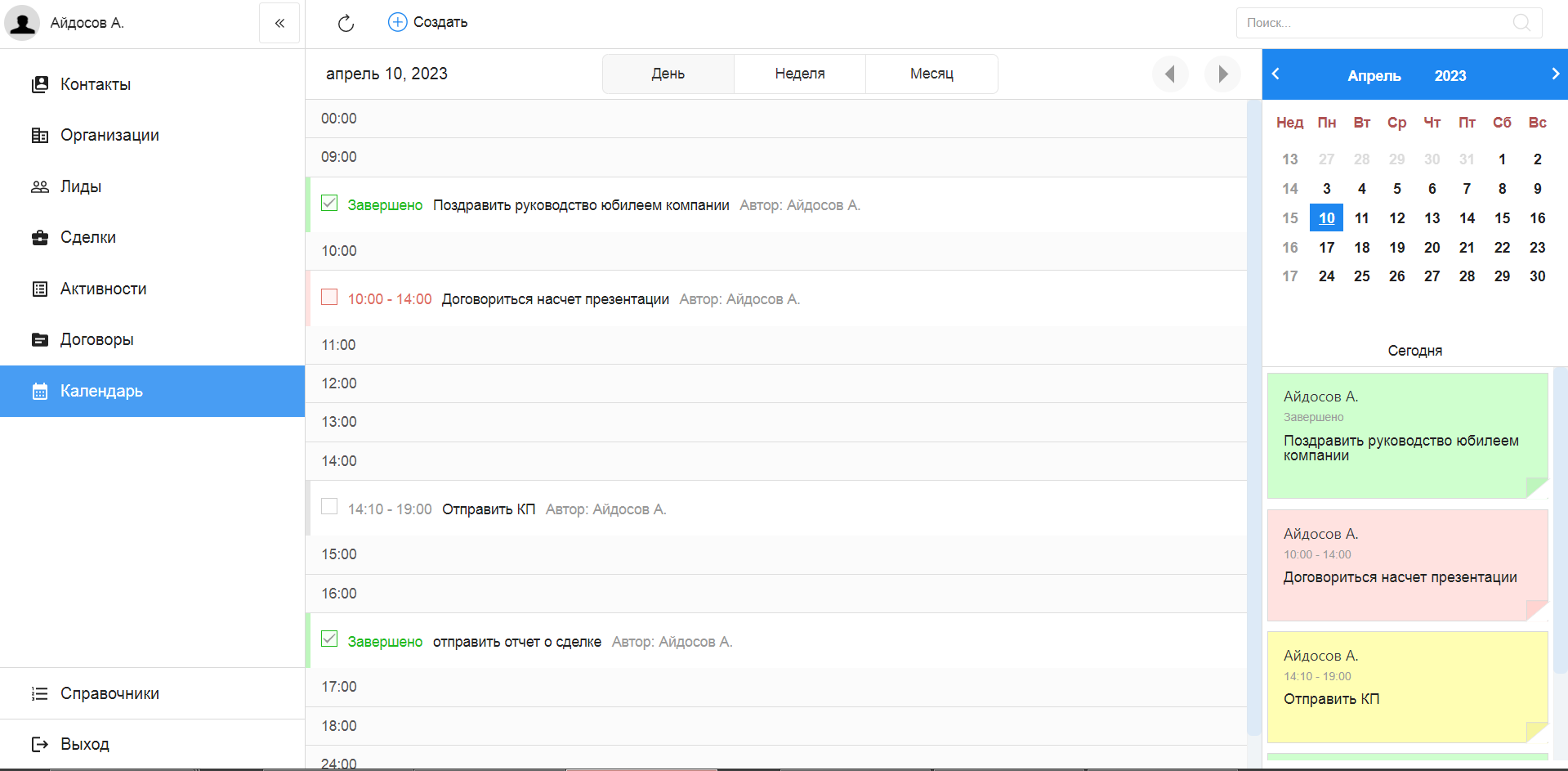Click the search magnifier icon
1568x771 pixels.
(1521, 23)
